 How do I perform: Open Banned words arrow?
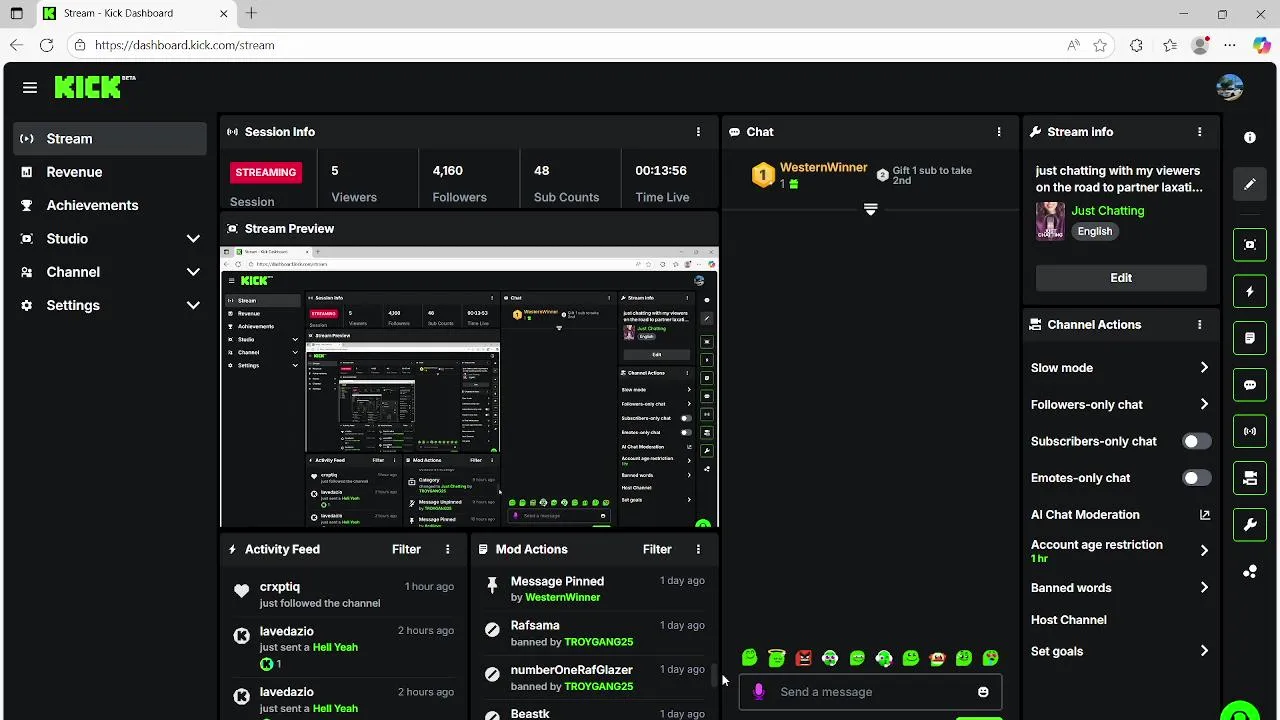coord(1204,588)
